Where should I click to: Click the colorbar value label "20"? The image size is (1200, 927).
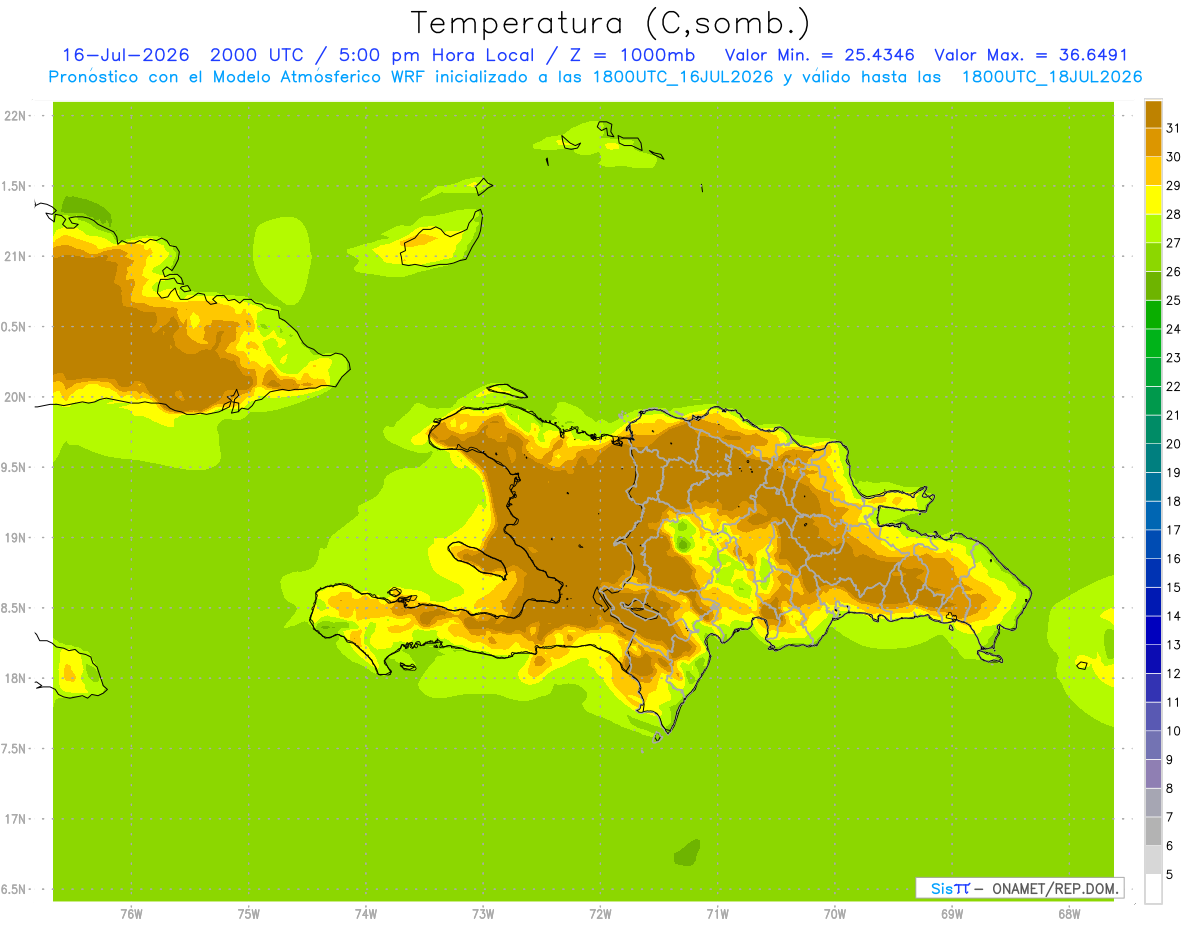click(1173, 444)
